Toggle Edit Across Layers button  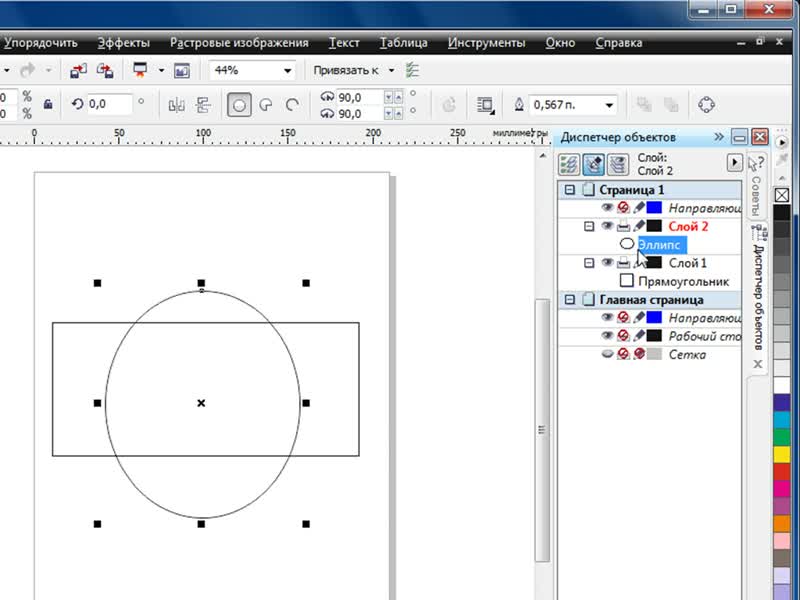tap(593, 164)
